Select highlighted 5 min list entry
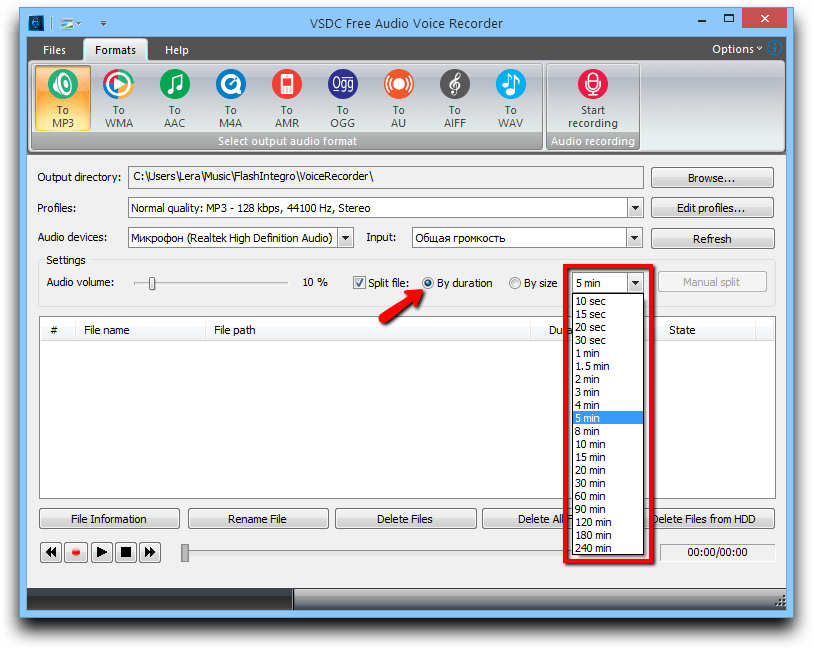This screenshot has width=813, height=649. pos(608,418)
